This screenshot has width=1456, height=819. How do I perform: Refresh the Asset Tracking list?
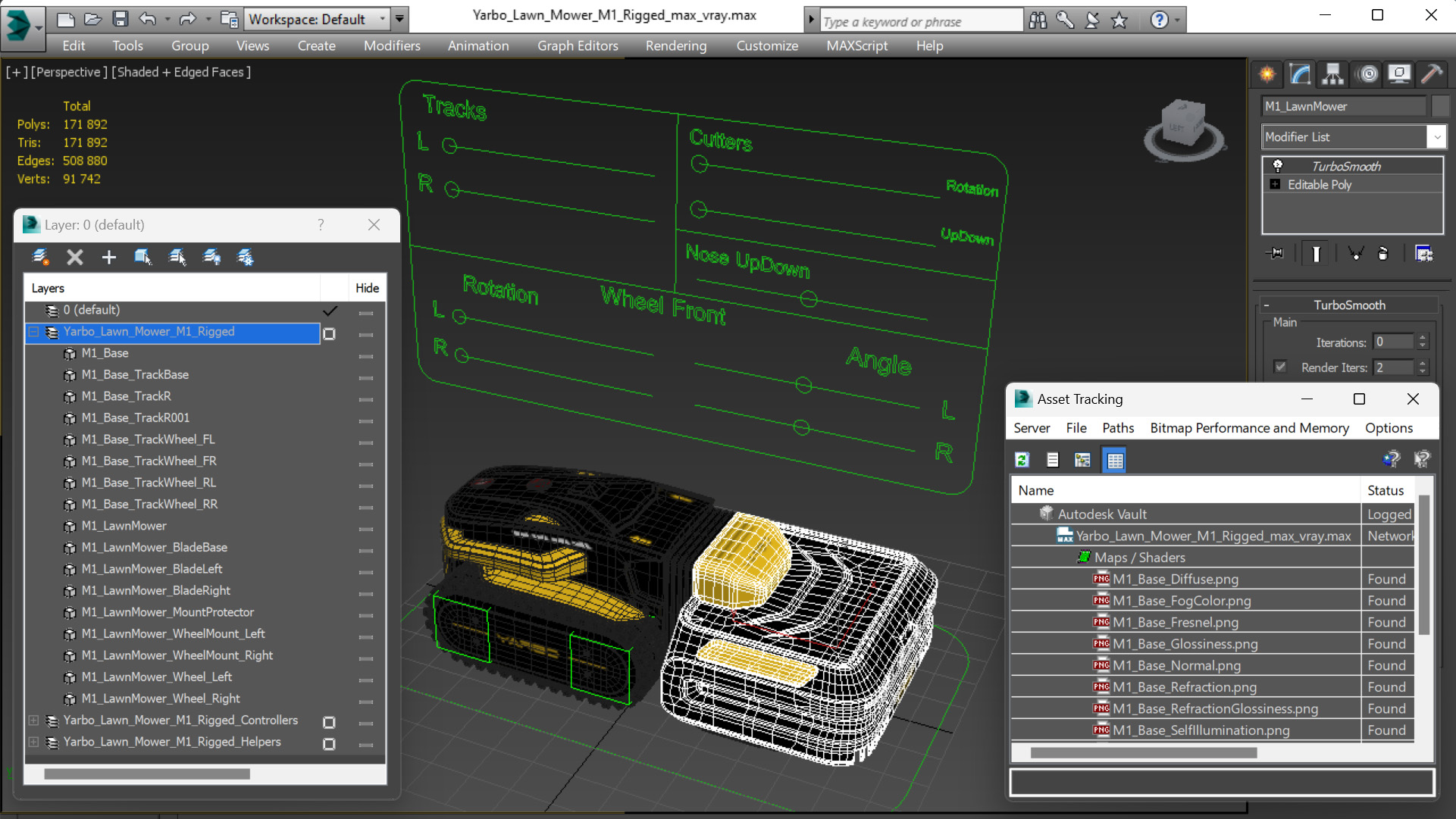1022,460
